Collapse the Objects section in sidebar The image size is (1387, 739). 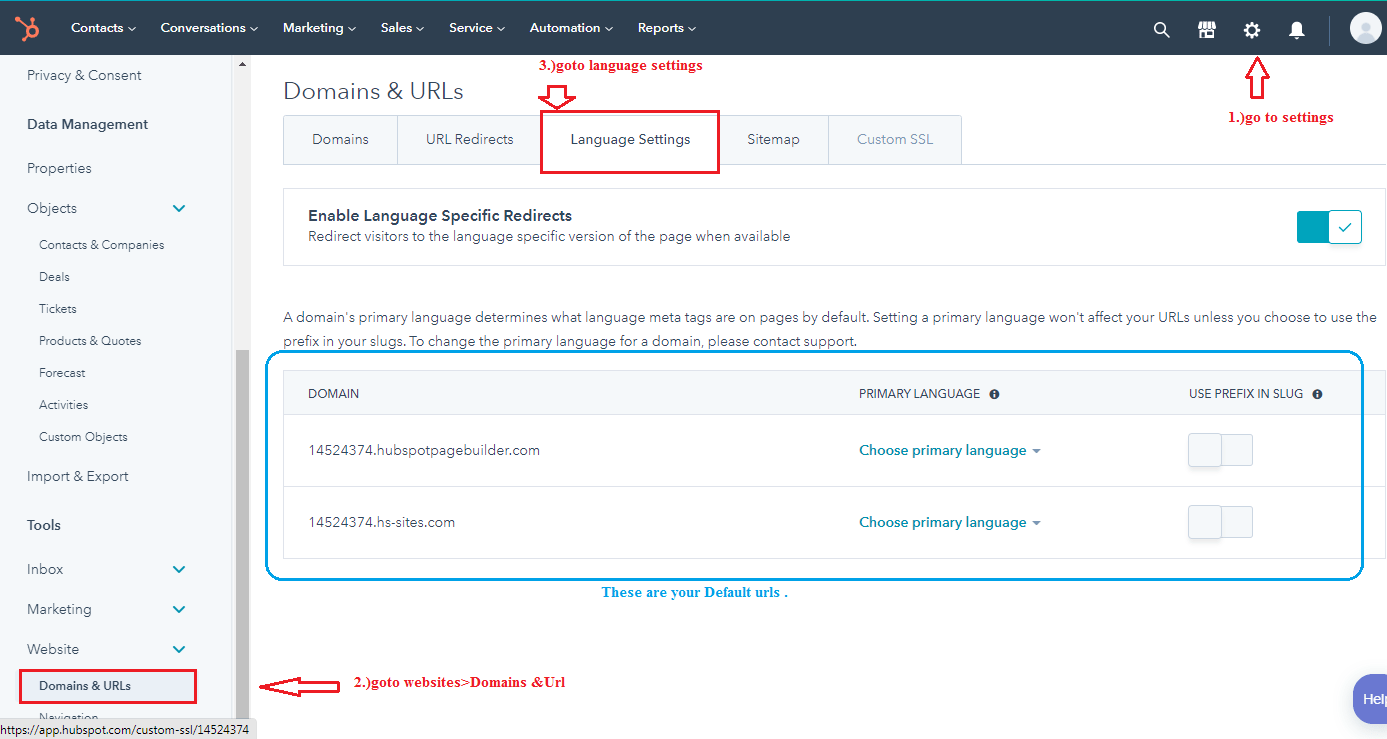[179, 208]
